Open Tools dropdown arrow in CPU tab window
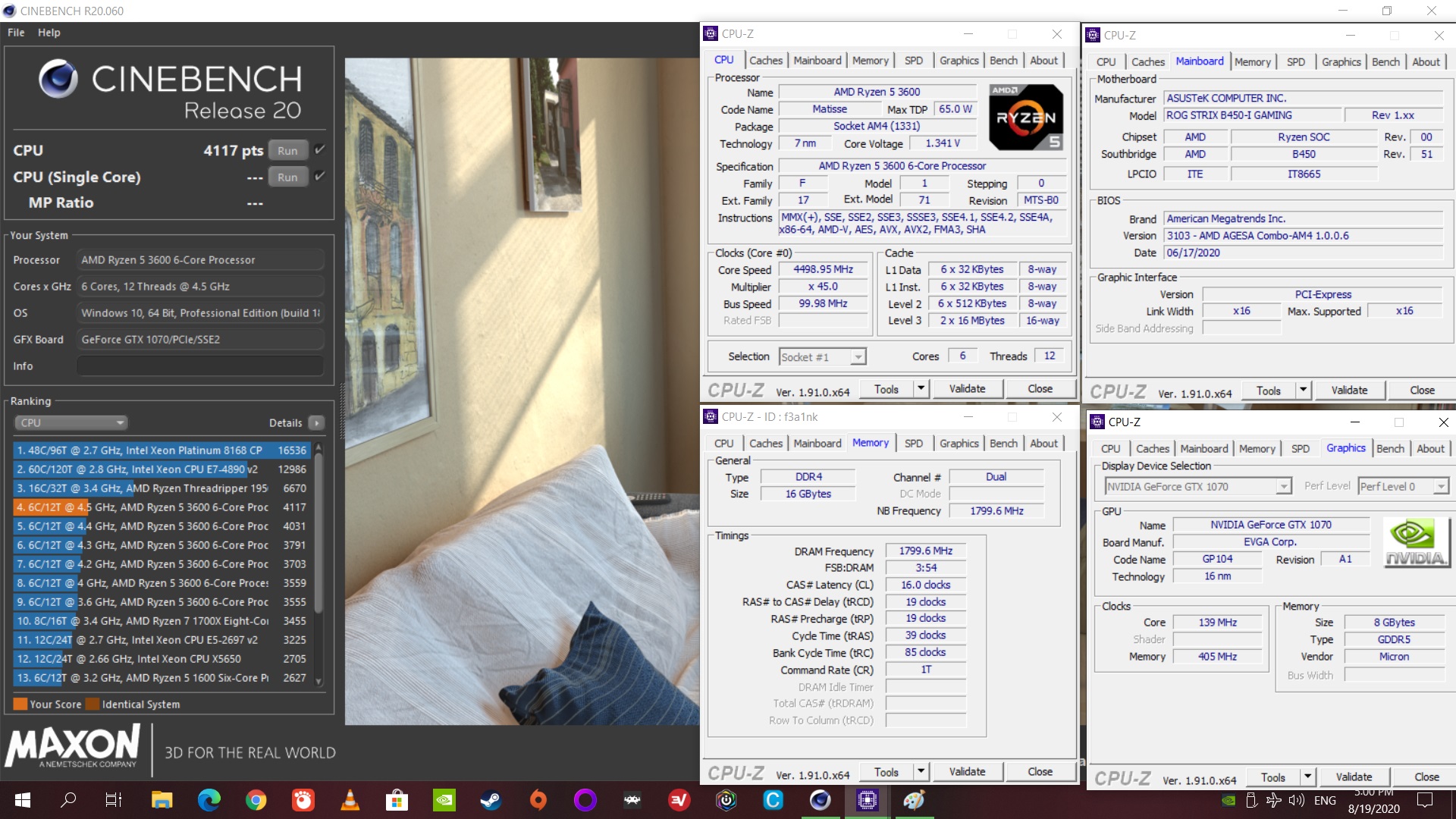The image size is (1456, 819). tap(921, 389)
